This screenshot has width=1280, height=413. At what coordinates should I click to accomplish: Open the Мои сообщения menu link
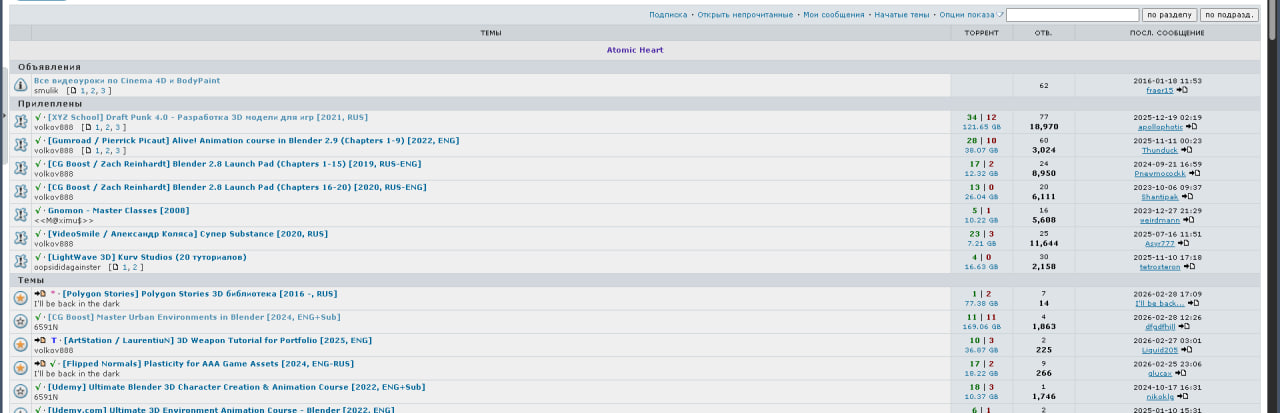833,15
